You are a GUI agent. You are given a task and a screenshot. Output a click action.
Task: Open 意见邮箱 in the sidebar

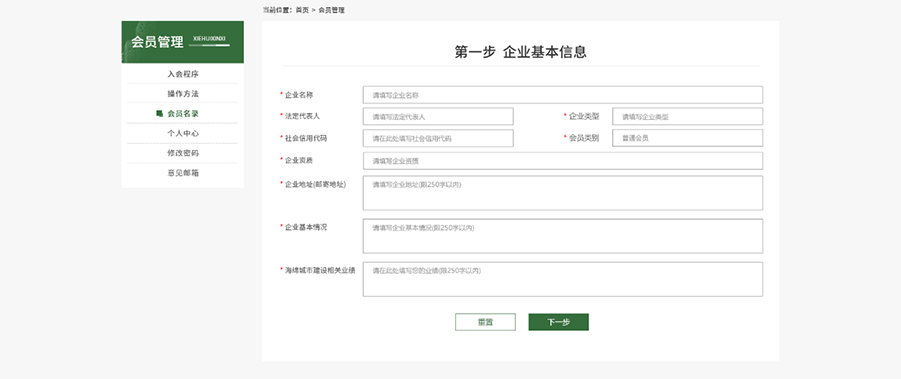pyautogui.click(x=183, y=173)
